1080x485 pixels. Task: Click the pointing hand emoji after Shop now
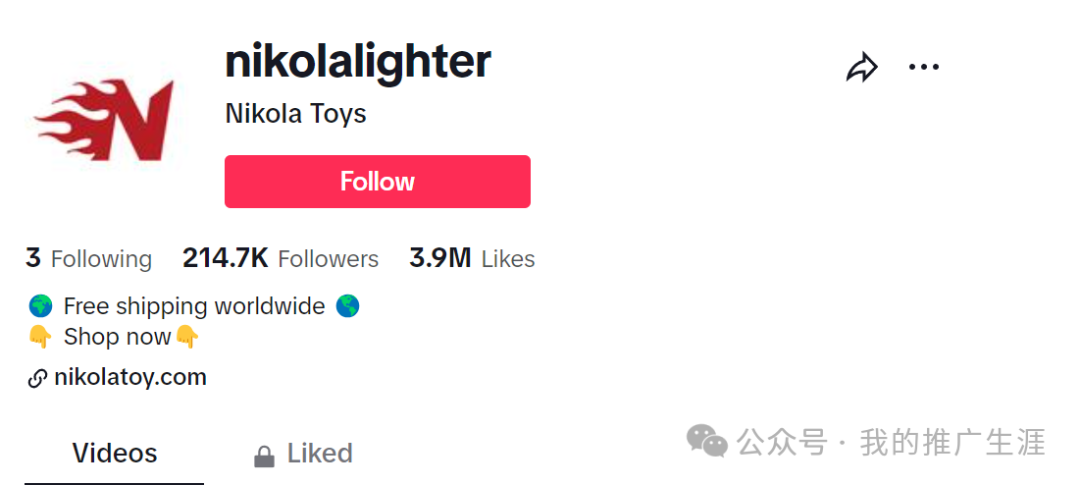click(x=187, y=337)
